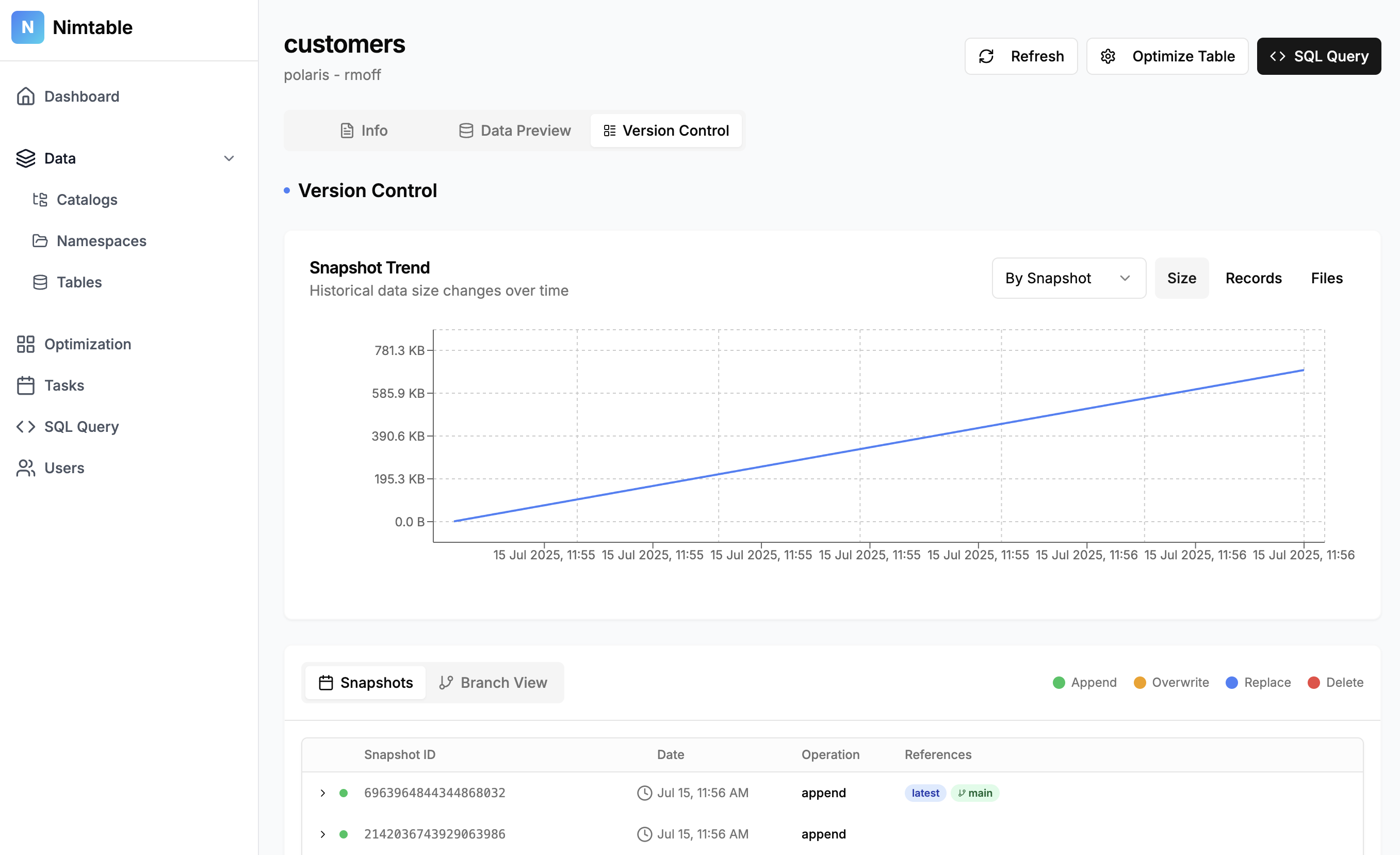Switch to the Data Preview tab

(x=515, y=131)
